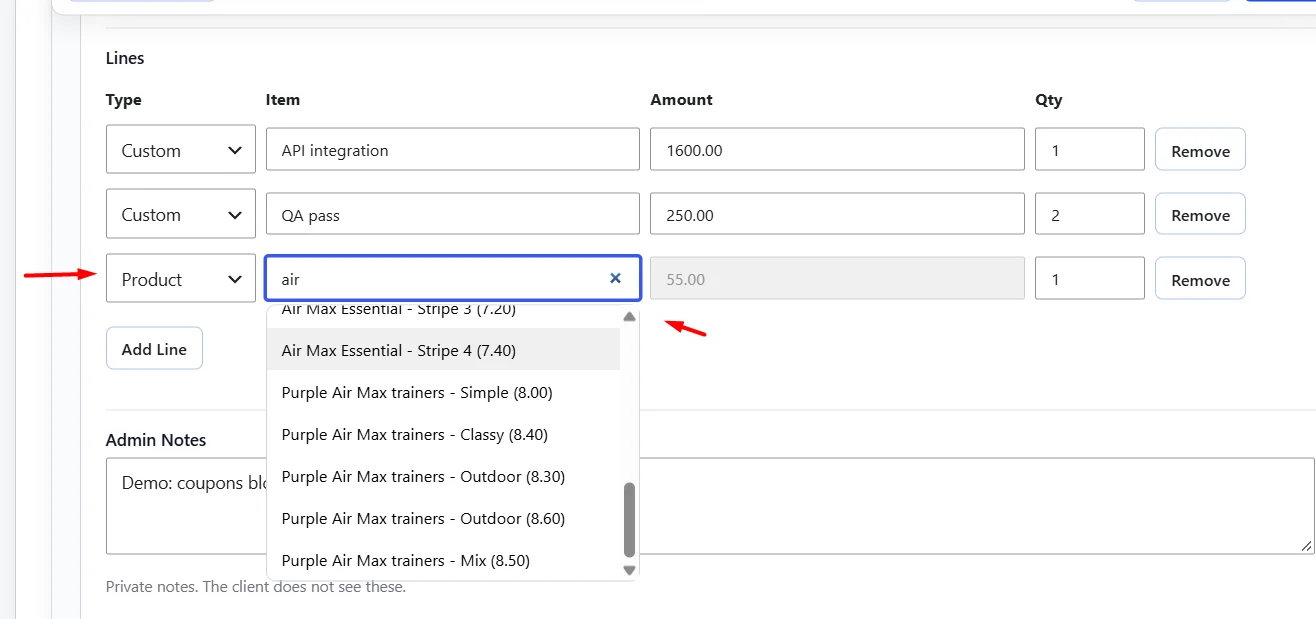Click the Add Line button
This screenshot has height=619, width=1316.
(x=154, y=349)
